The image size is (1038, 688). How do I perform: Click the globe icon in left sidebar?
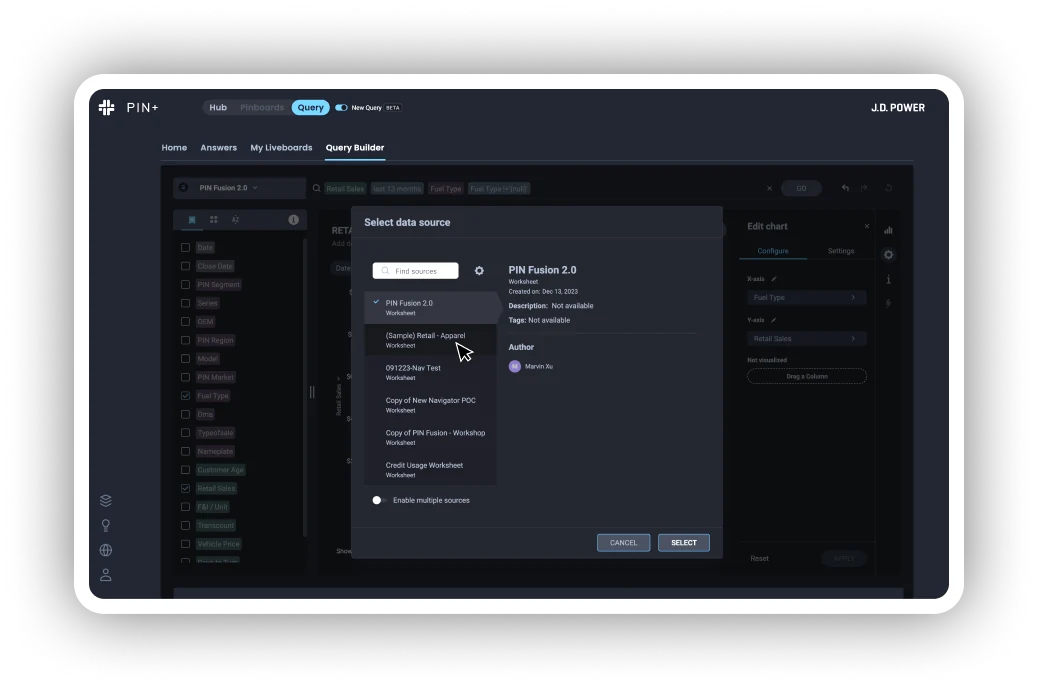pos(106,550)
